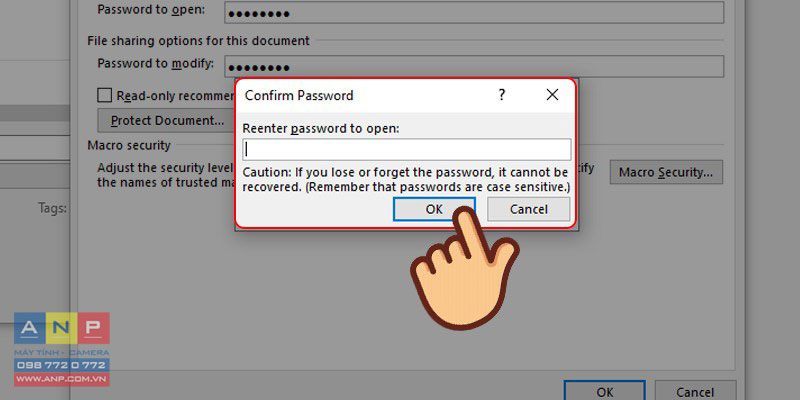Click the ANP logo watermark

click(x=61, y=328)
